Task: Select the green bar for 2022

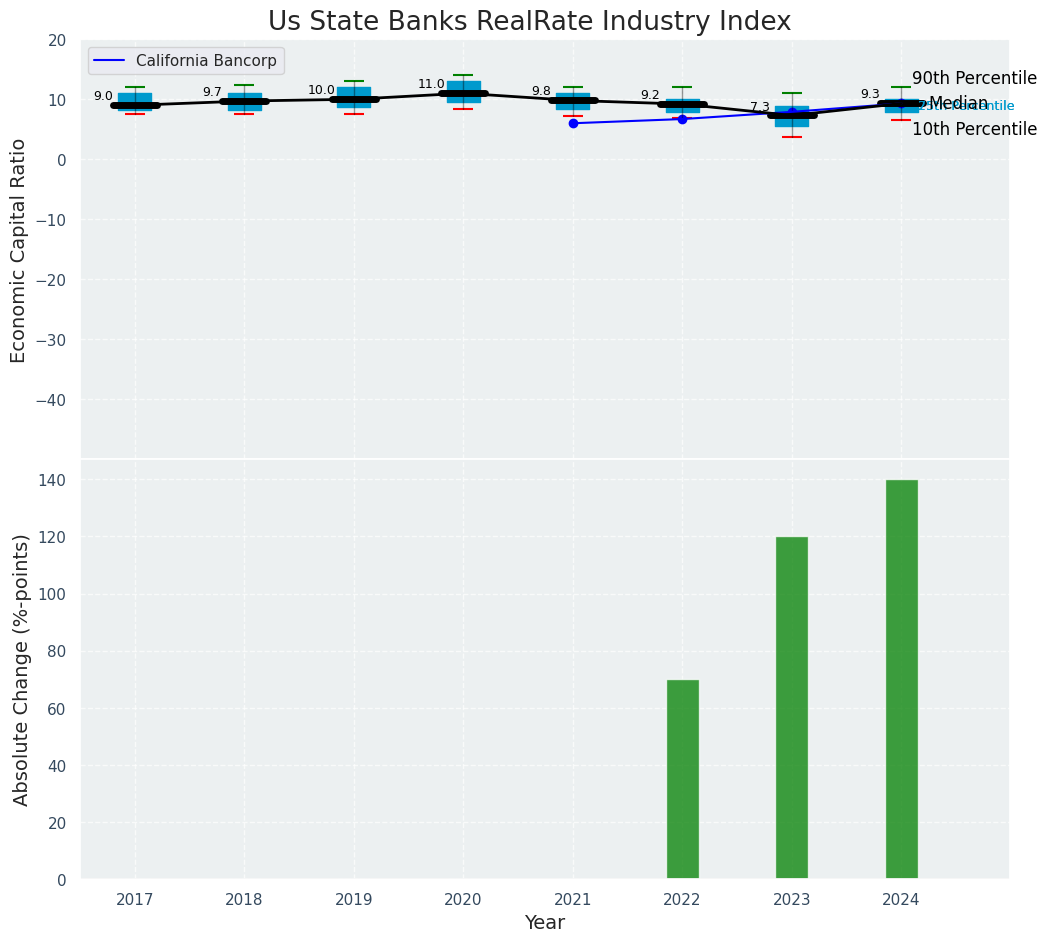Action: (x=682, y=779)
